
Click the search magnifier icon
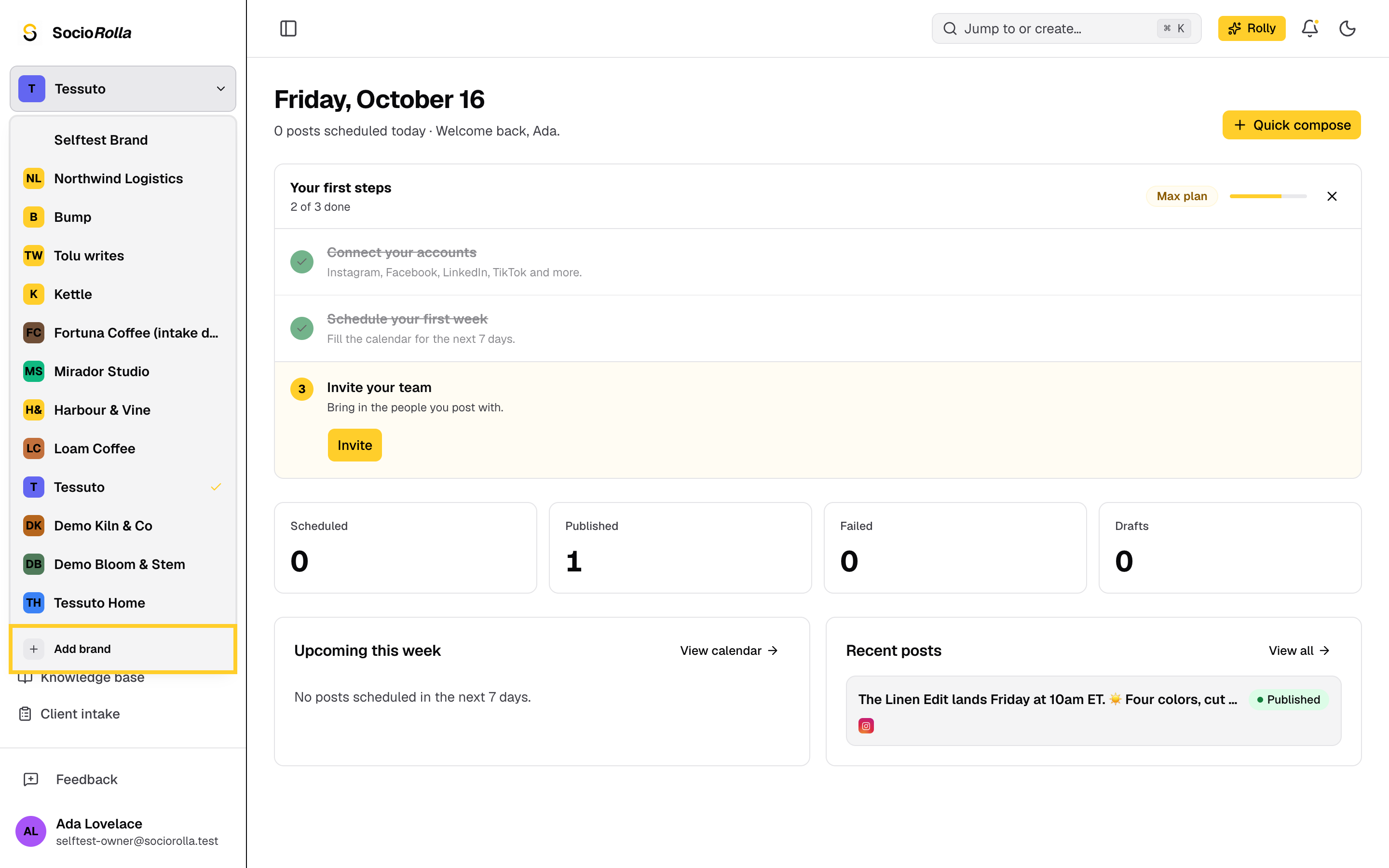click(950, 29)
